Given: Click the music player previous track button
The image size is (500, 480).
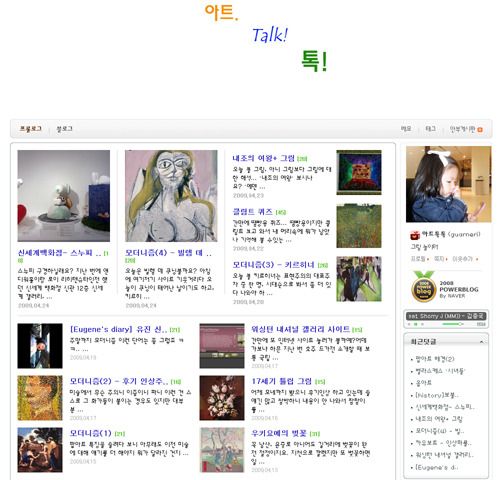Looking at the screenshot, I should click(x=409, y=324).
